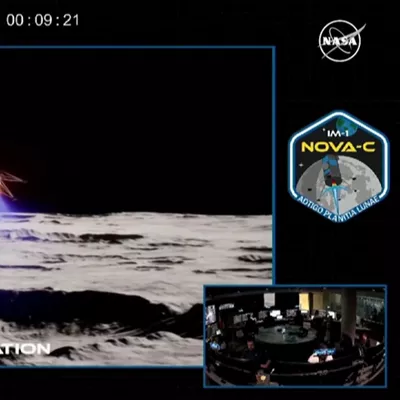Click the partial 'ATION' caption text
The width and height of the screenshot is (400, 400).
pyautogui.click(x=25, y=349)
